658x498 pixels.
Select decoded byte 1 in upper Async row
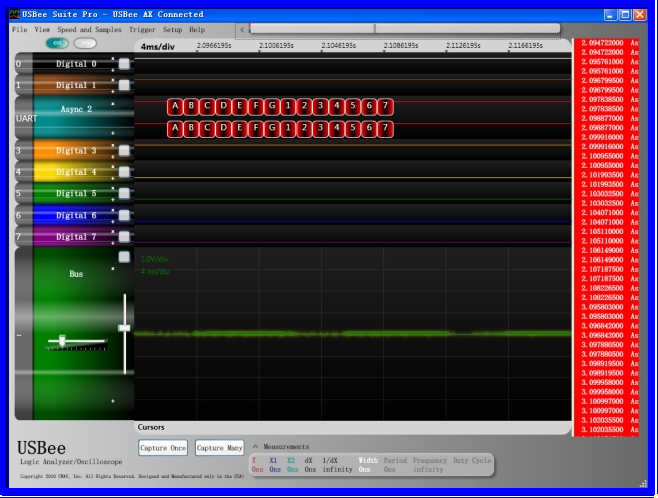pos(288,107)
